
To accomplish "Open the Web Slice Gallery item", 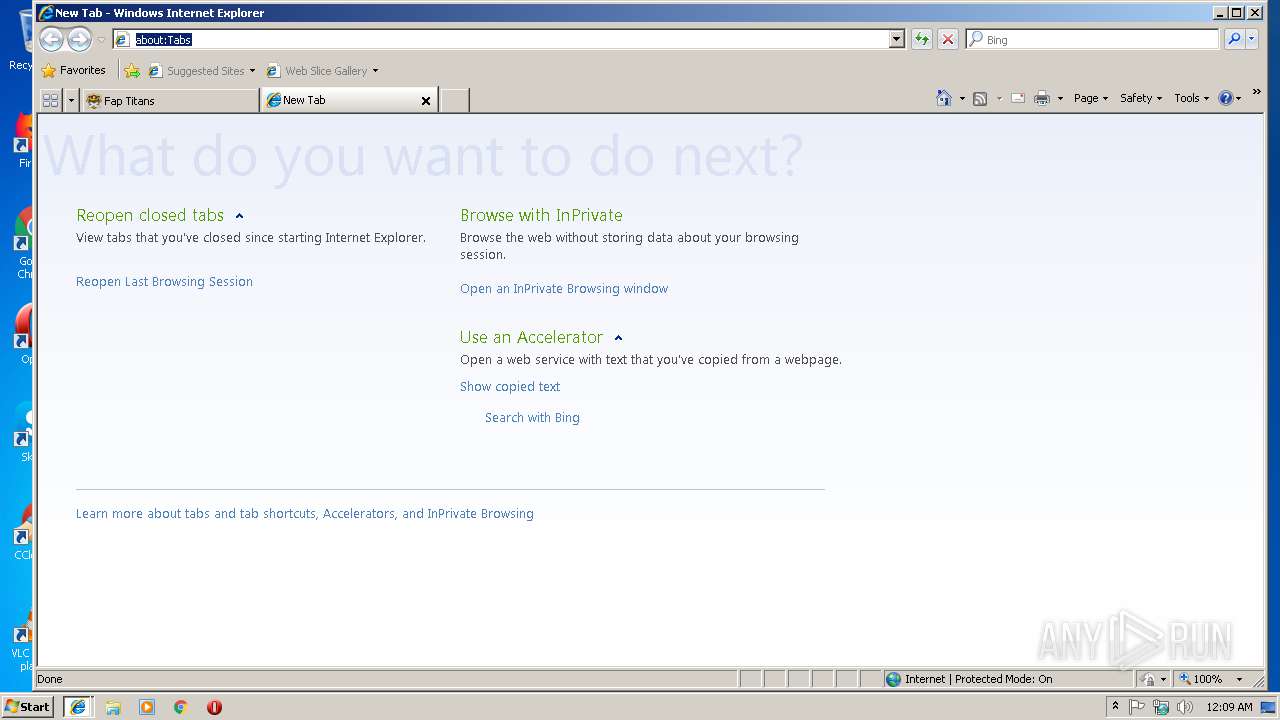I will click(x=322, y=70).
